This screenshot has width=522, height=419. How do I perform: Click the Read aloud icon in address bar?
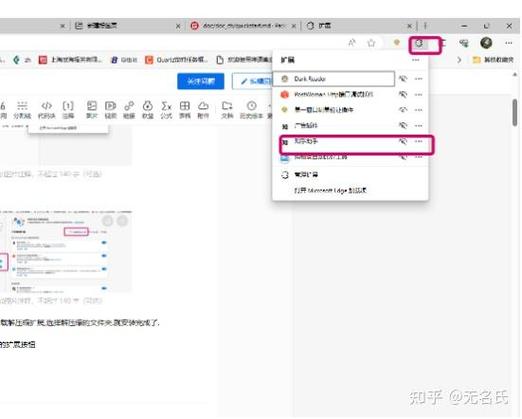pos(352,43)
